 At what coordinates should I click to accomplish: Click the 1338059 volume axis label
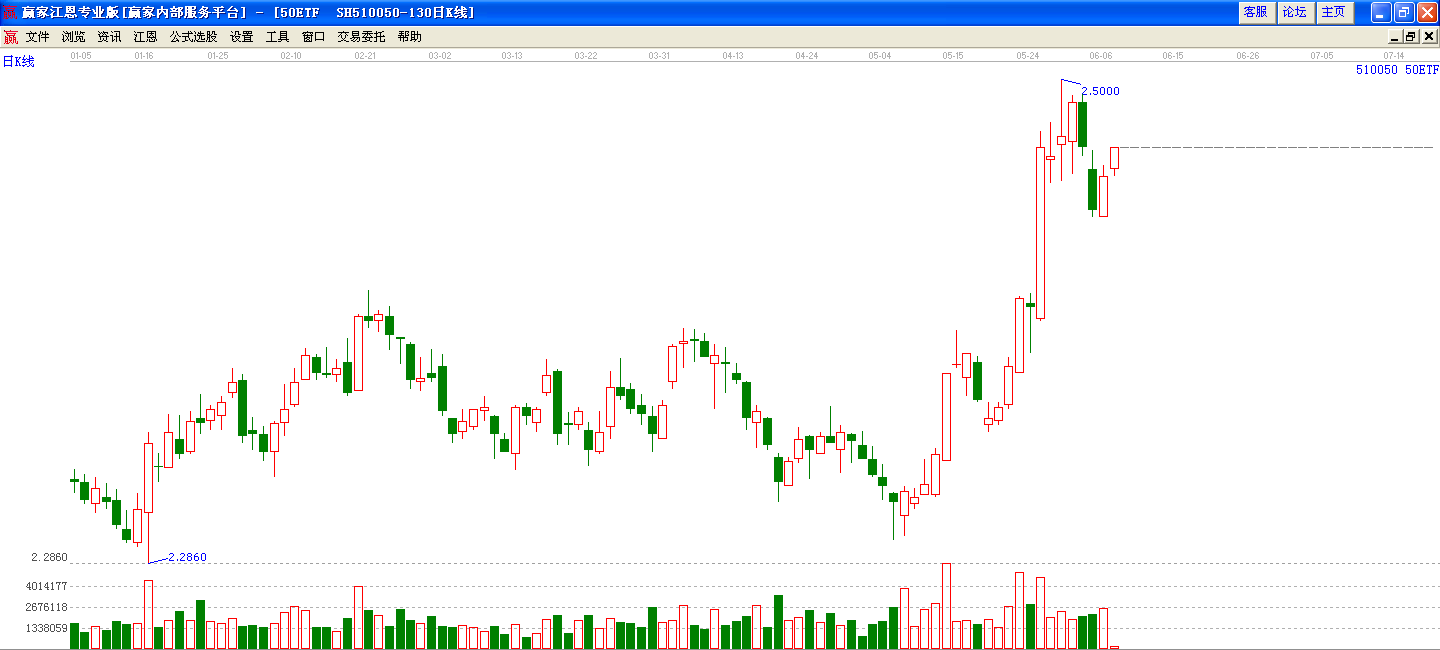click(47, 628)
